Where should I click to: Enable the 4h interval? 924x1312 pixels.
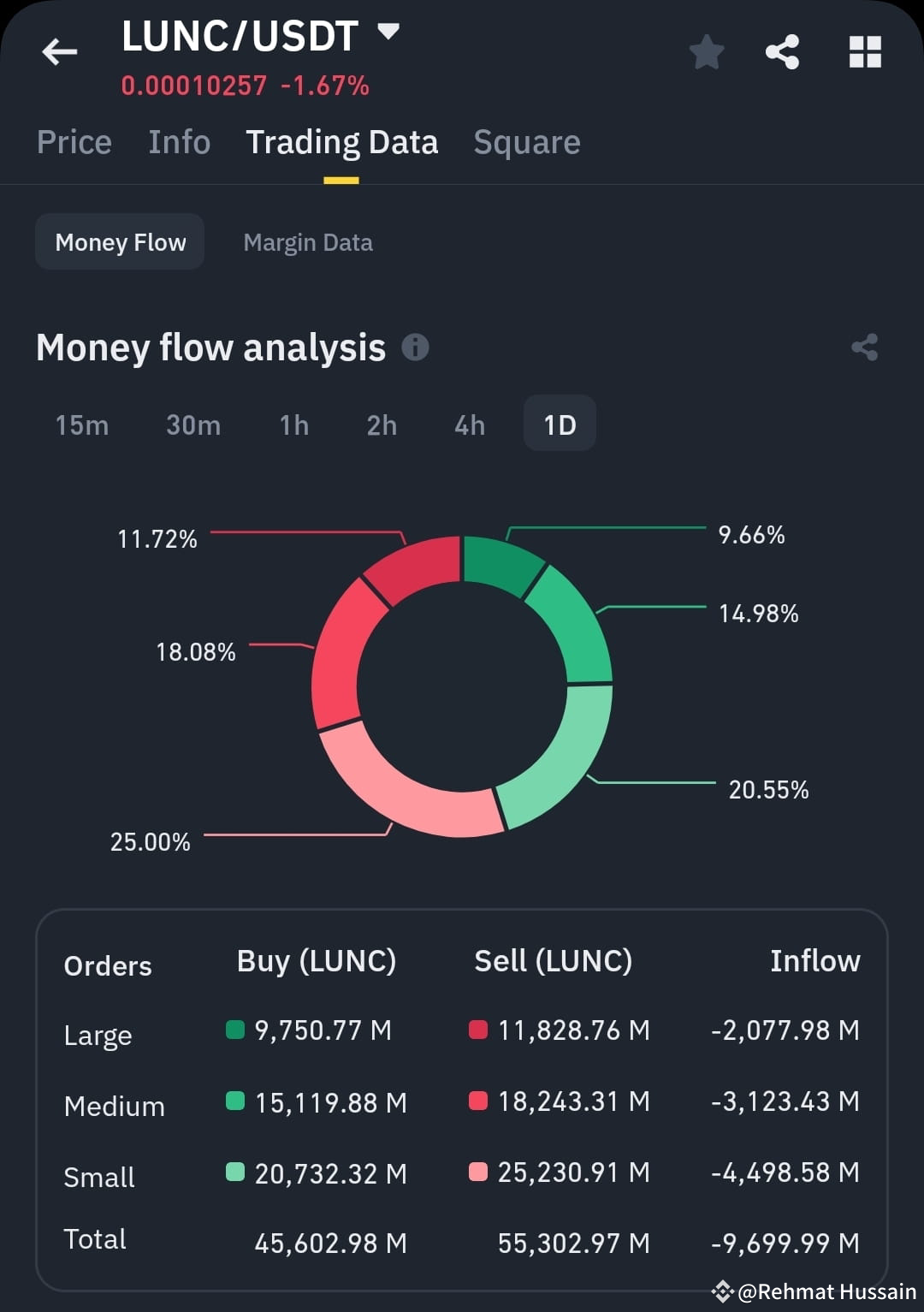tap(469, 424)
